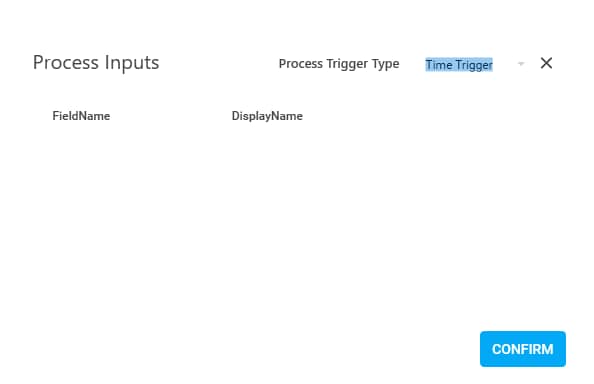Show trigger type options via arrow

coord(521,64)
